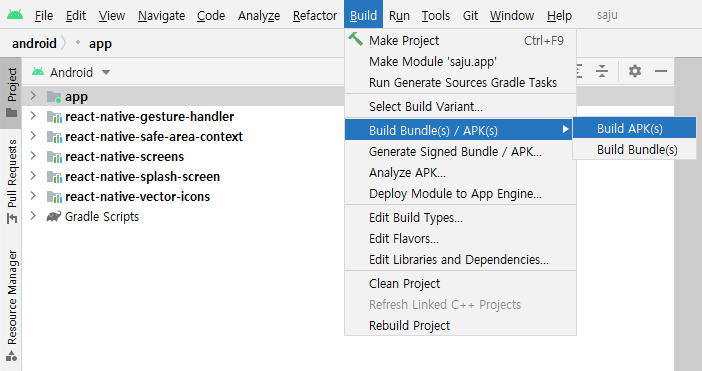The width and height of the screenshot is (702, 371).
Task: Click the Android Studio logo icon
Action: [x=15, y=15]
